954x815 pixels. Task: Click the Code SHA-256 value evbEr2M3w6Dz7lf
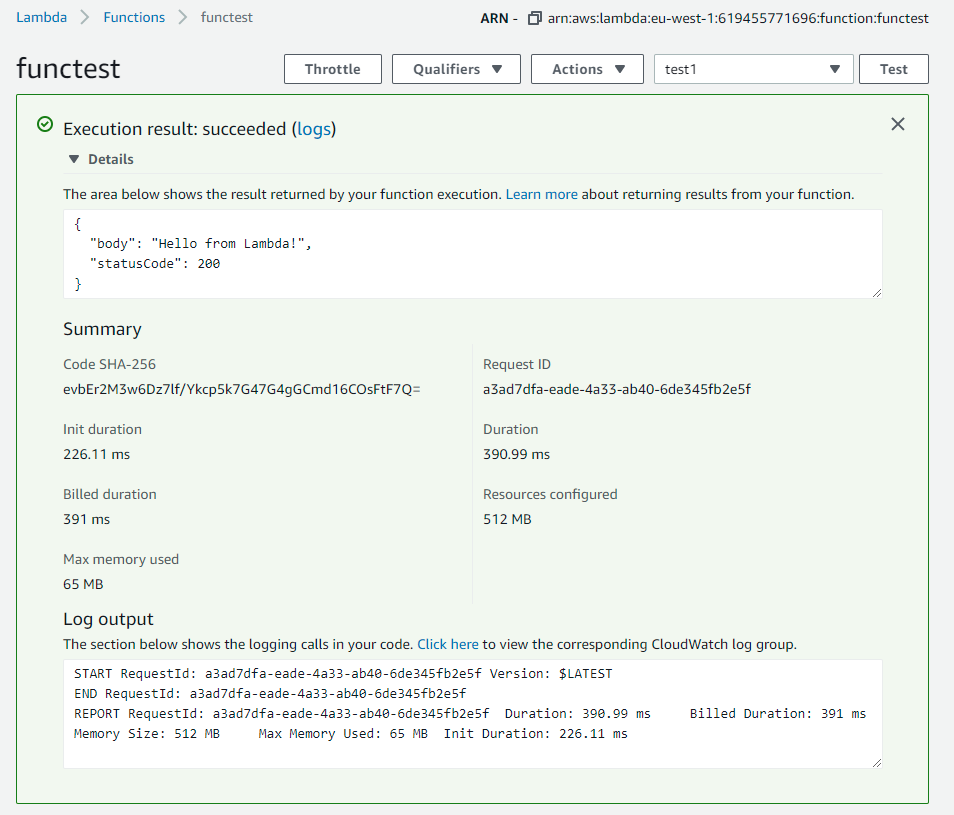(242, 389)
